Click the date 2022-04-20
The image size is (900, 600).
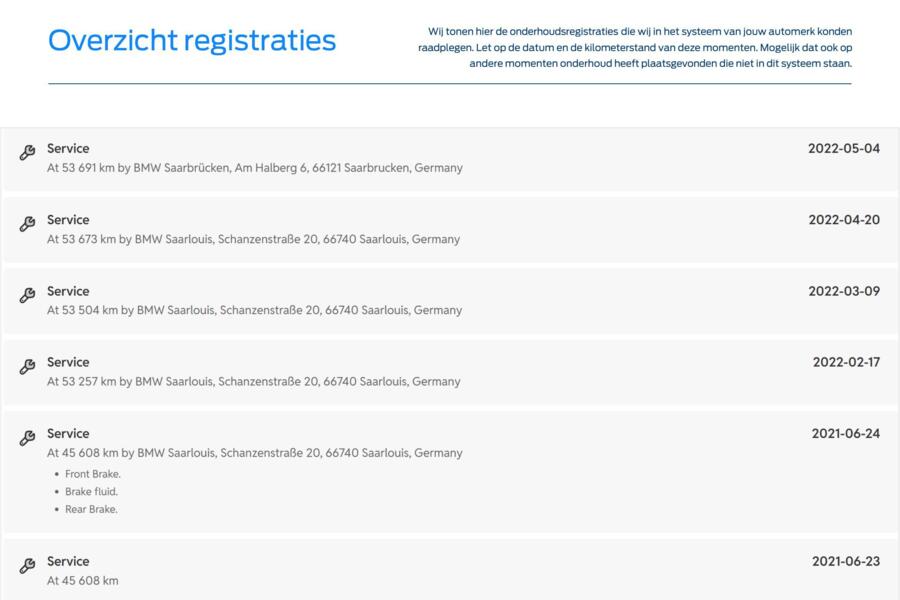[844, 219]
